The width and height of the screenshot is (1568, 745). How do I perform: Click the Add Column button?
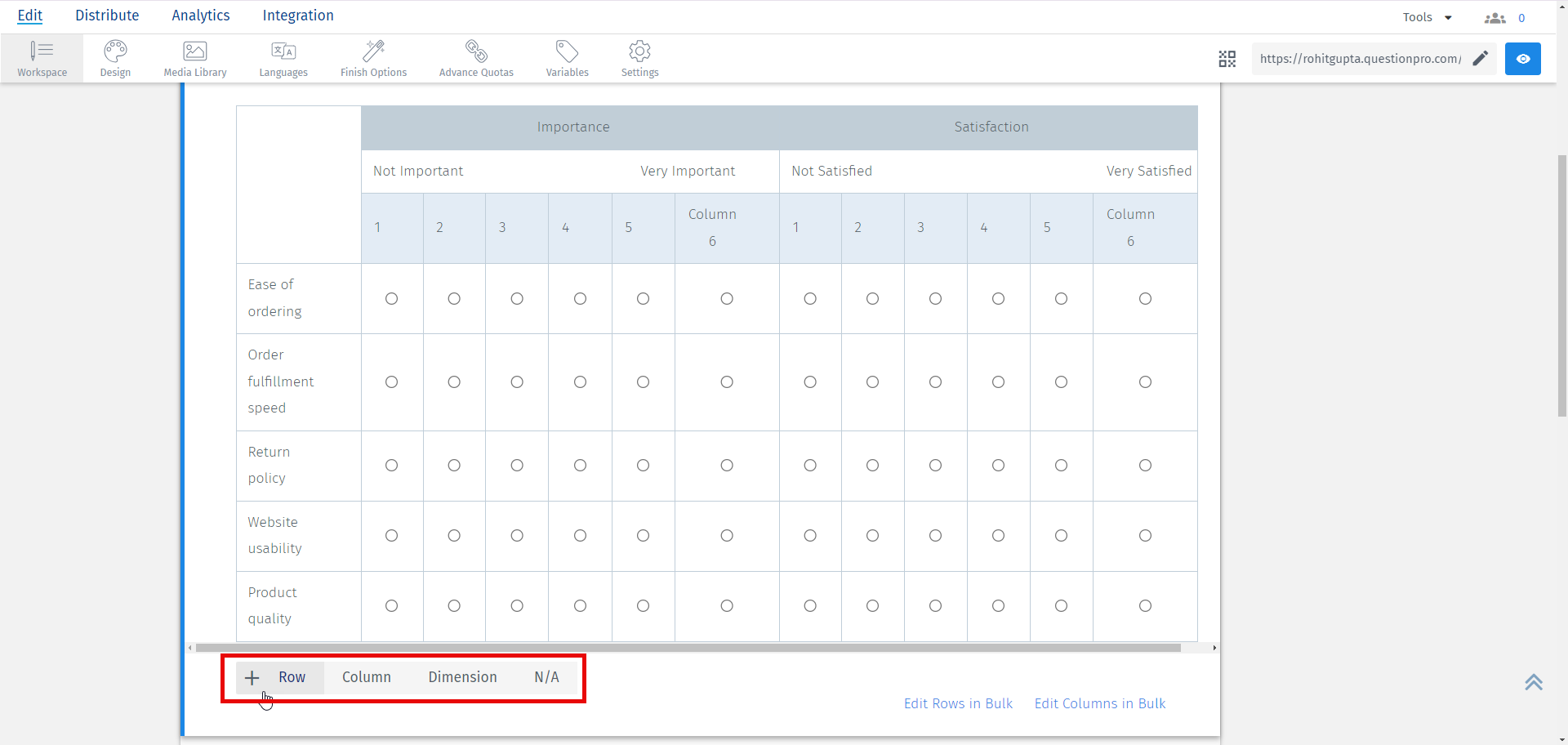[366, 677]
